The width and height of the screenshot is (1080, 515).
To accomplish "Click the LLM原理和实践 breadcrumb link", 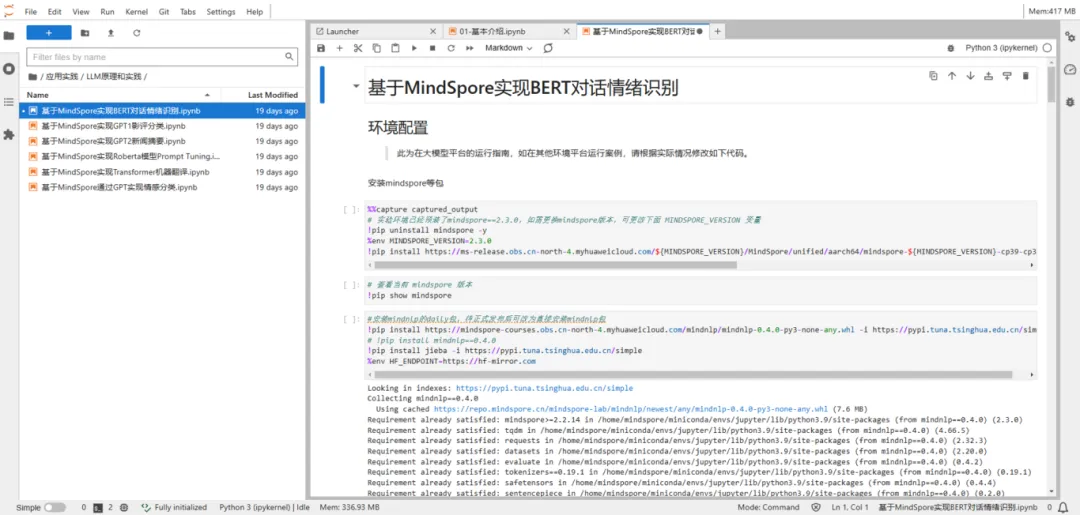I will pos(113,76).
